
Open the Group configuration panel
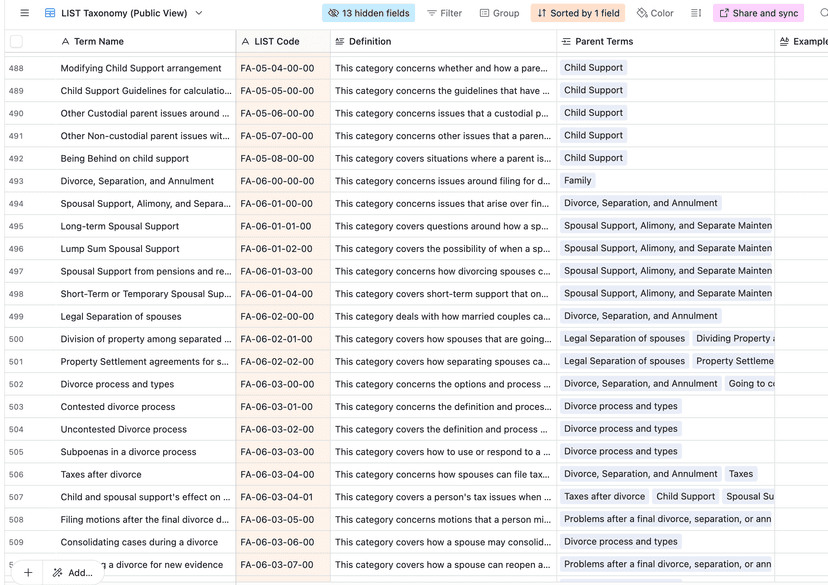[x=499, y=13]
